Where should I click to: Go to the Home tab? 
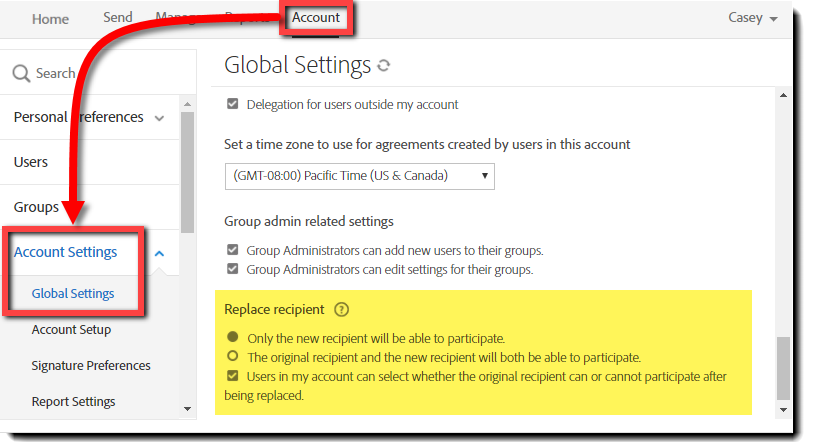click(x=50, y=19)
